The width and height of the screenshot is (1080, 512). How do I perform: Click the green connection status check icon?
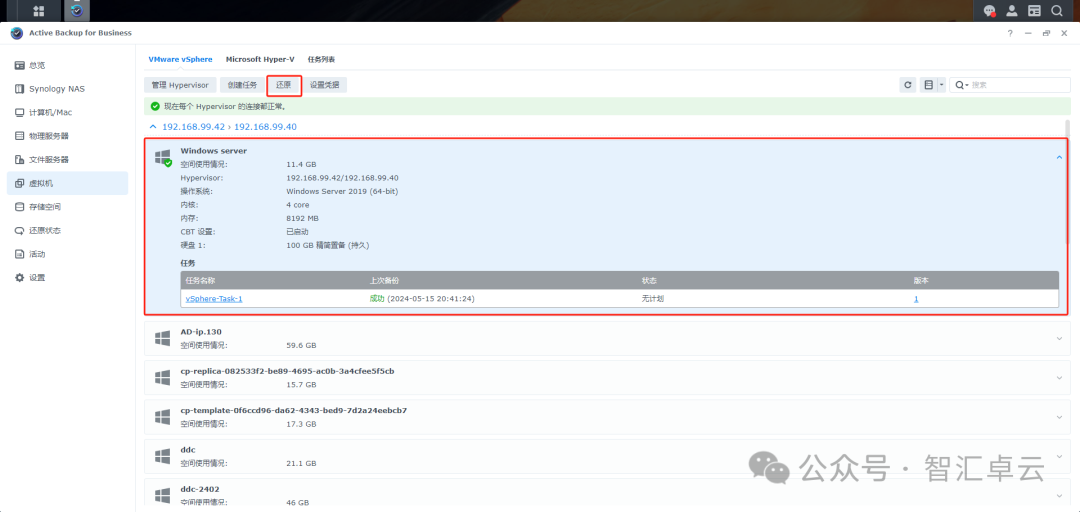click(155, 107)
